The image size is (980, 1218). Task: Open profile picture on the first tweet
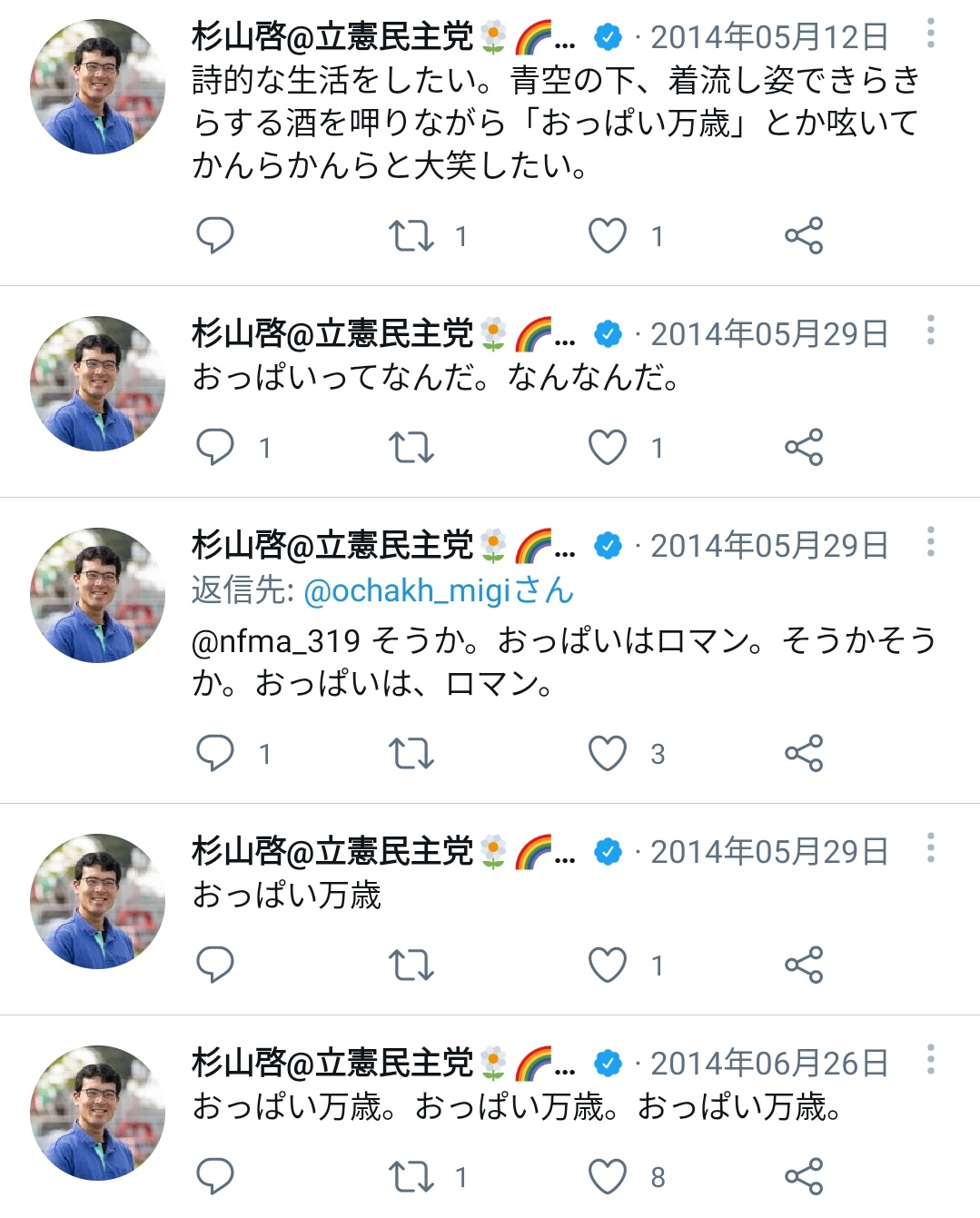coord(97,87)
